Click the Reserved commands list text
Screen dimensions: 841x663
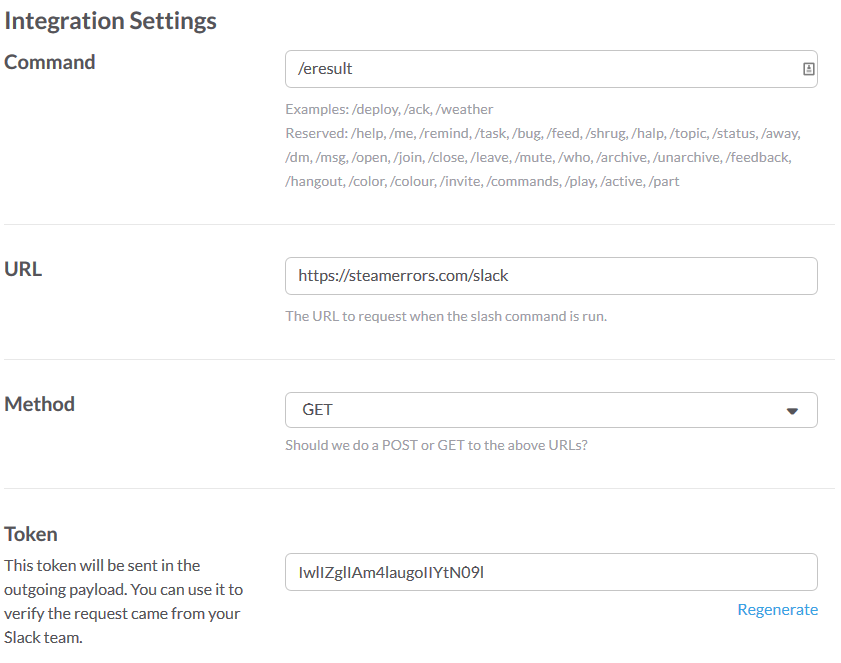pyautogui.click(x=543, y=157)
